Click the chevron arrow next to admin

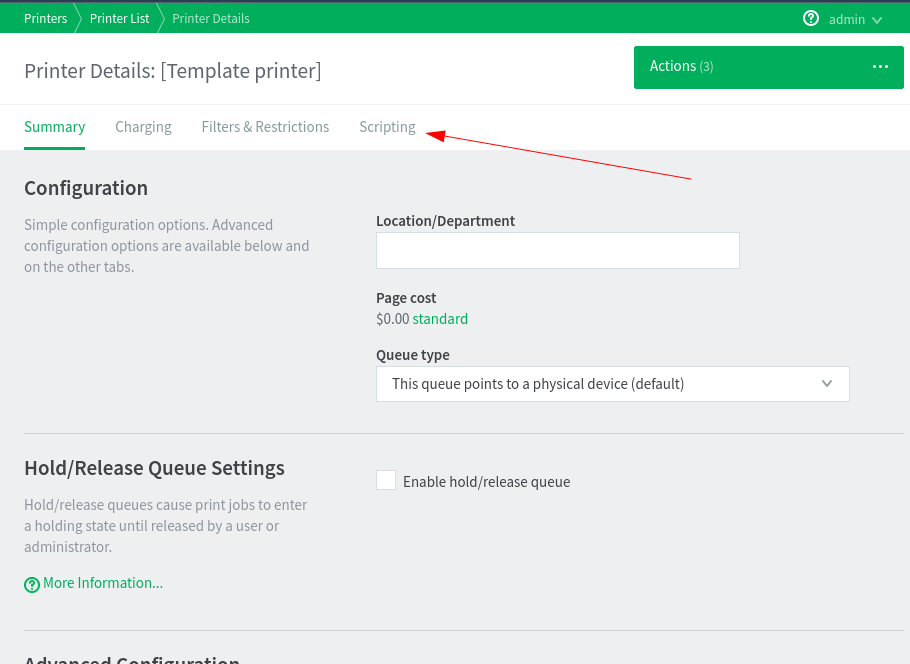click(x=877, y=20)
